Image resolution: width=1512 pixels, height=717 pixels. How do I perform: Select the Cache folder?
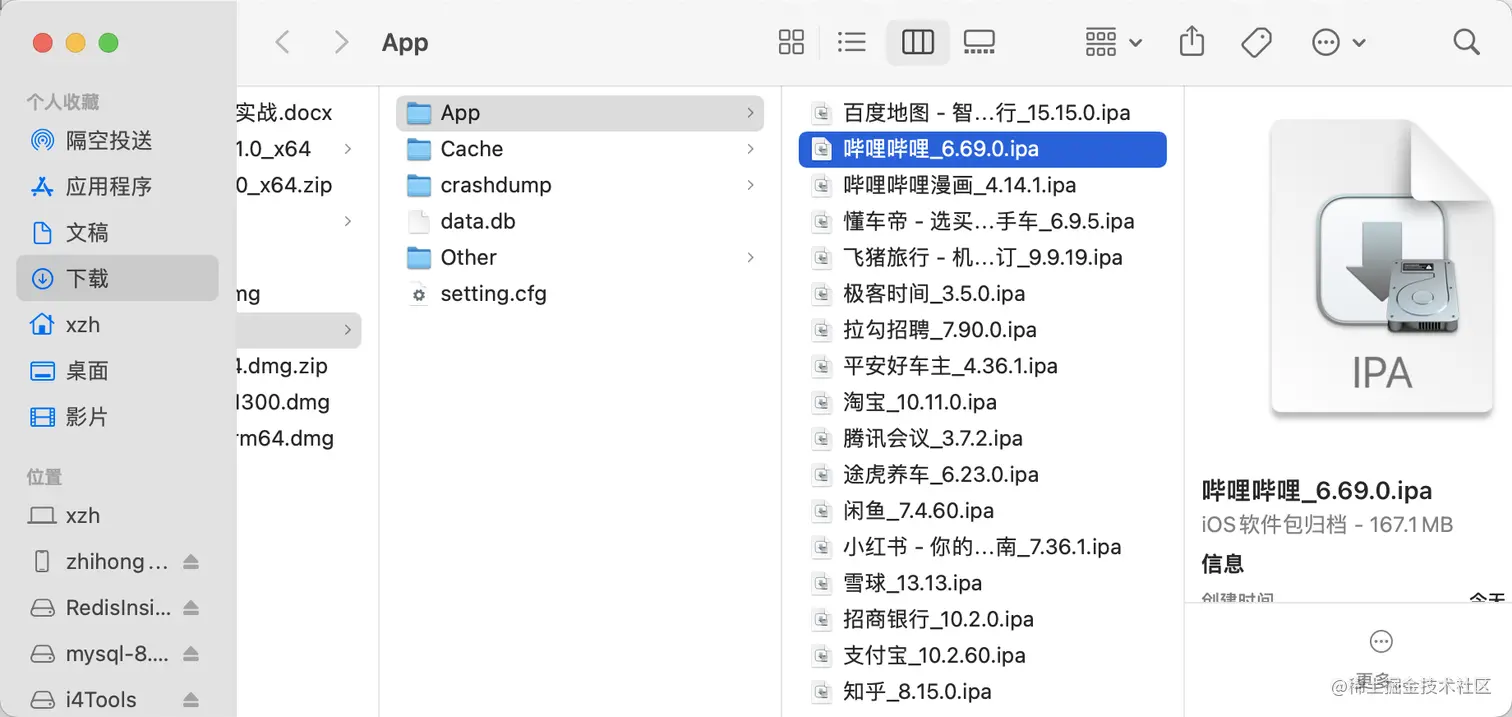click(x=580, y=149)
